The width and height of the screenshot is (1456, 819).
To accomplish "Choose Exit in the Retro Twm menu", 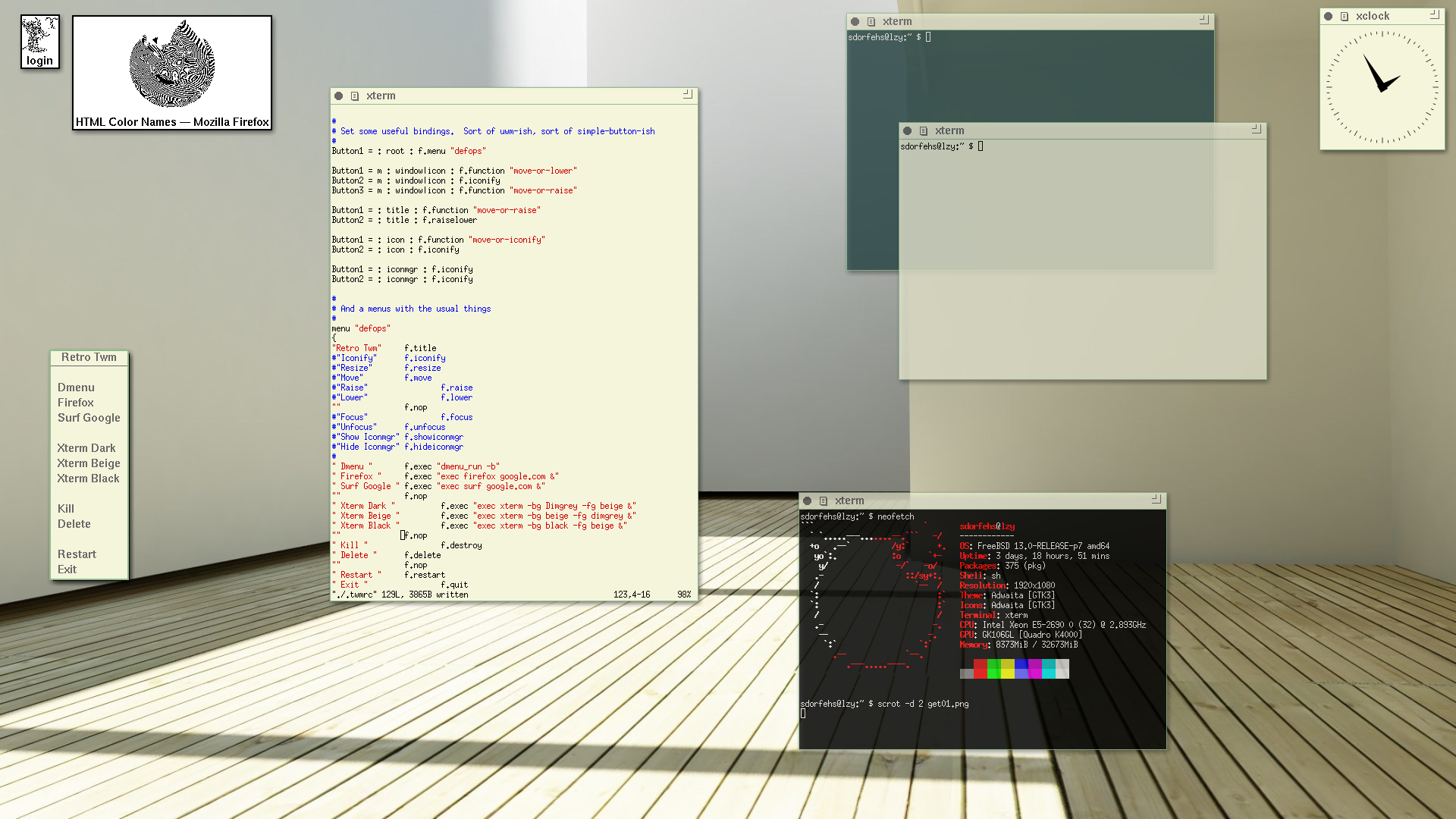I will point(67,570).
